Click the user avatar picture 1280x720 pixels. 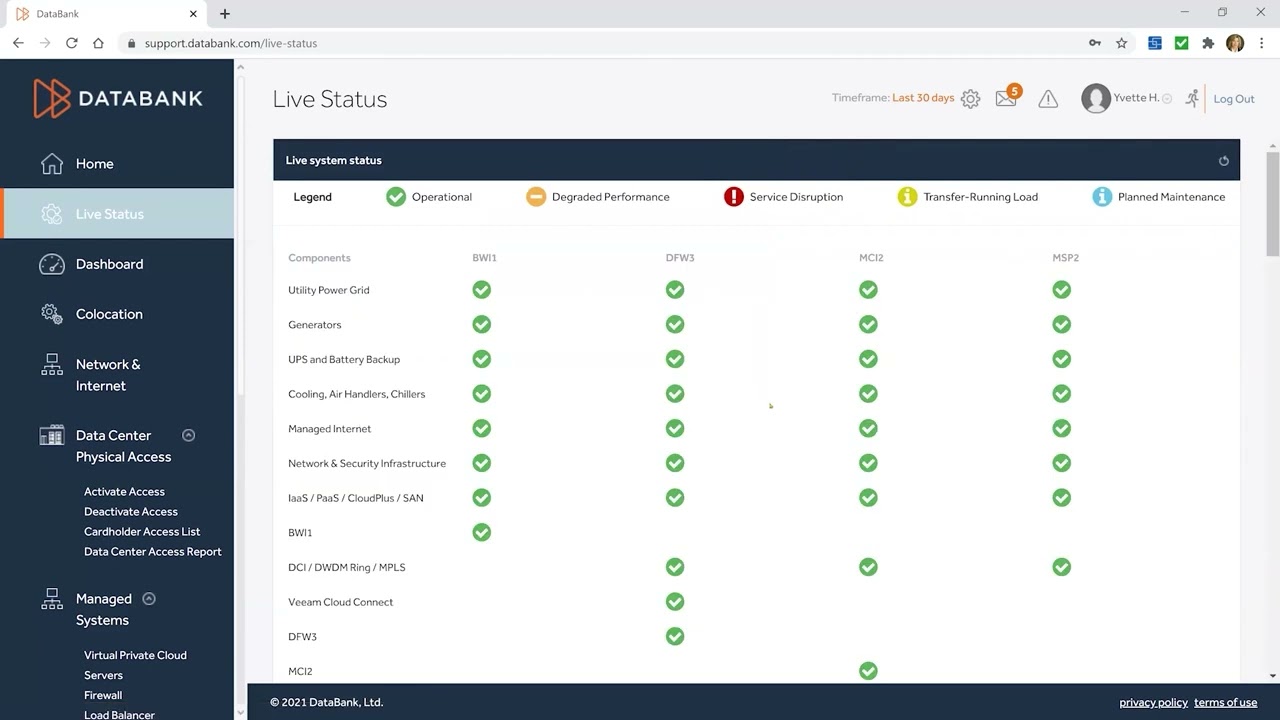point(1096,98)
